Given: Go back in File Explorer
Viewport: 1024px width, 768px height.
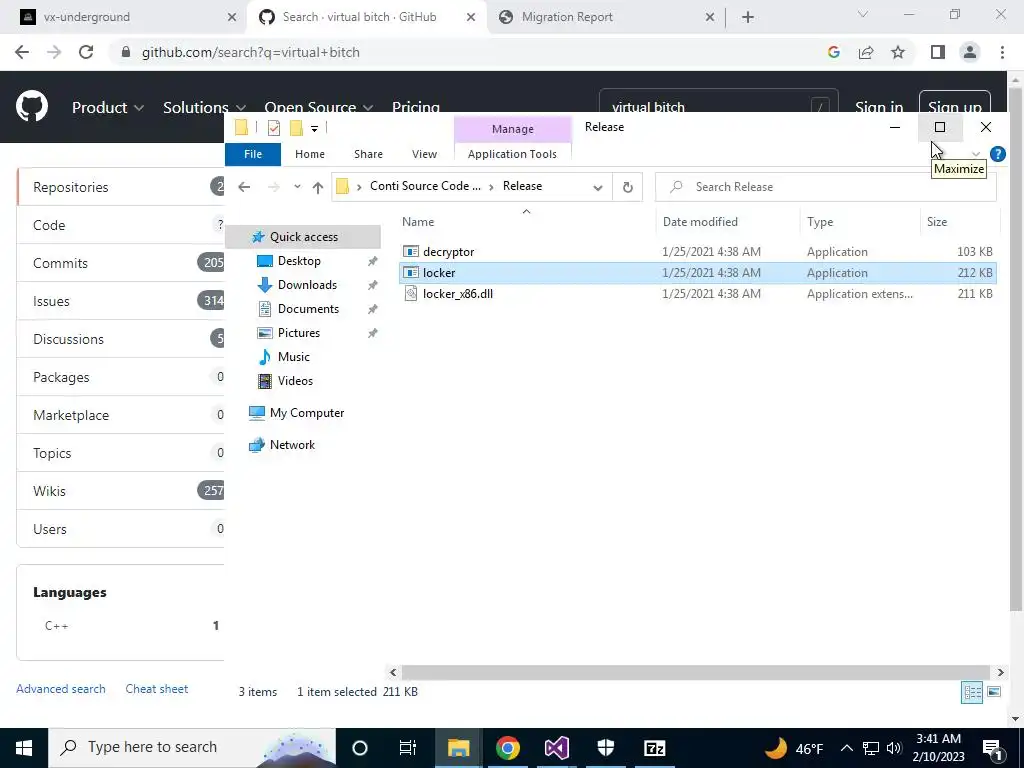Looking at the screenshot, I should 244,187.
